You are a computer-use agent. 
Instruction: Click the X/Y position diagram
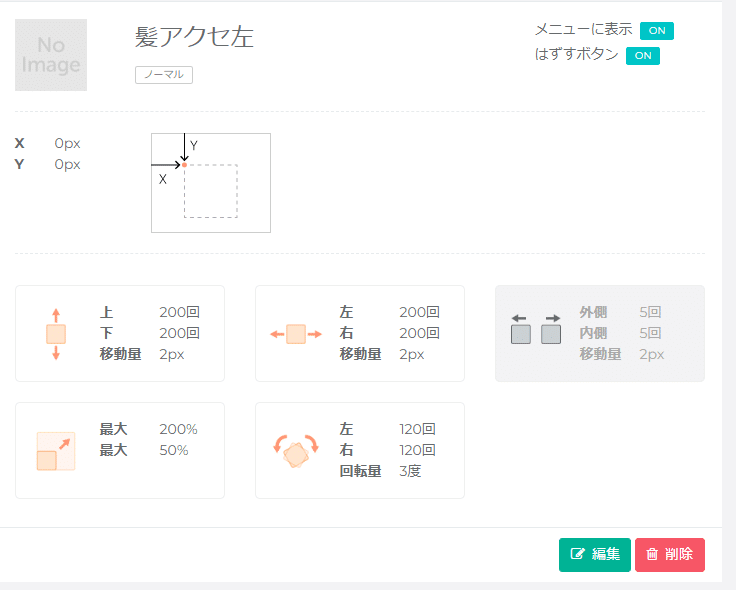(x=211, y=183)
